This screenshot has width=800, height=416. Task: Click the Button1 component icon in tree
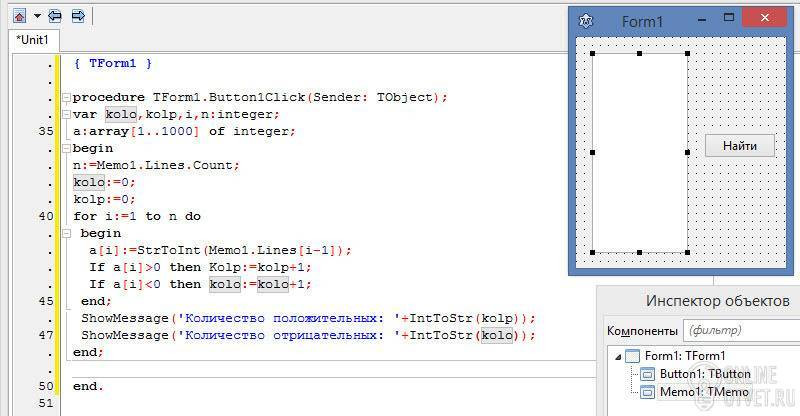point(647,375)
